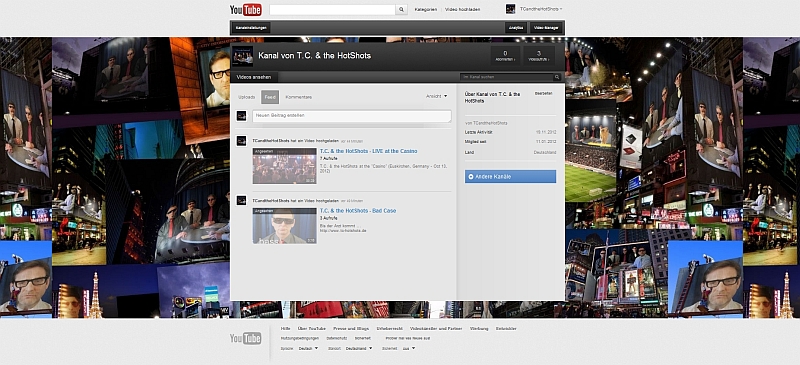Click the magnifier search button beside the top search box
The height and width of the screenshot is (365, 800).
(402, 10)
